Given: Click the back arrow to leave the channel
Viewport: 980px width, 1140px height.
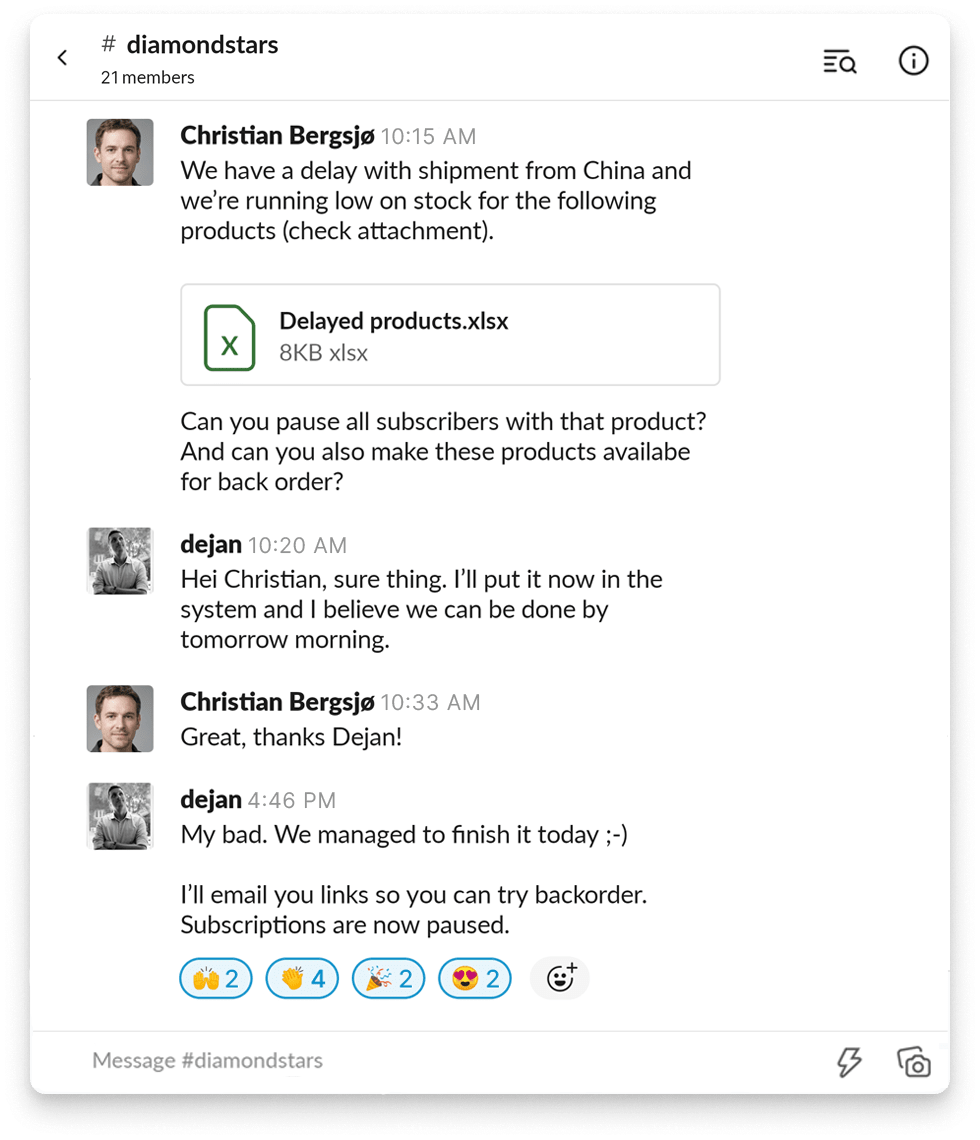Looking at the screenshot, I should coord(62,57).
